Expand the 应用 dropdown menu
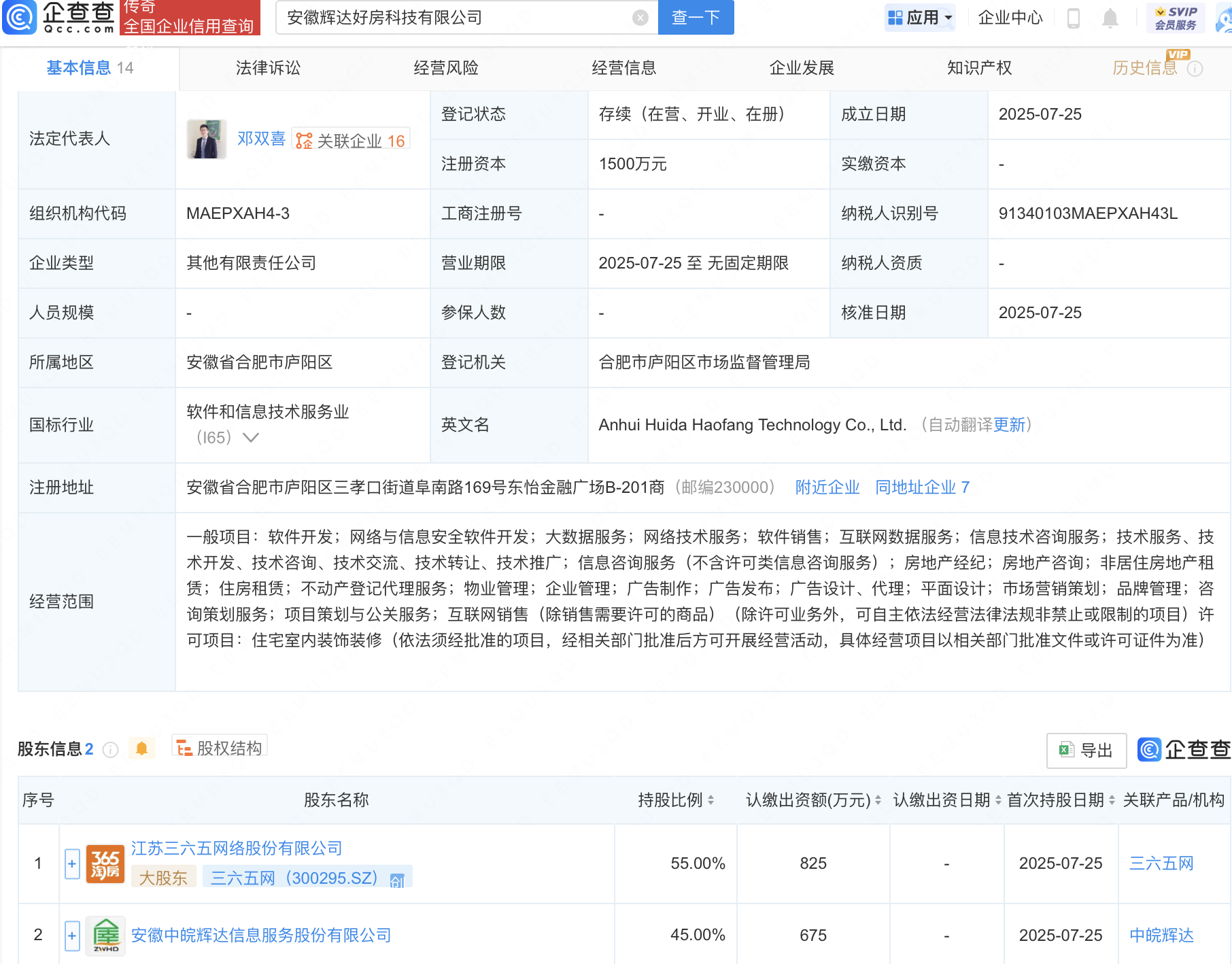The image size is (1232, 964). [921, 18]
